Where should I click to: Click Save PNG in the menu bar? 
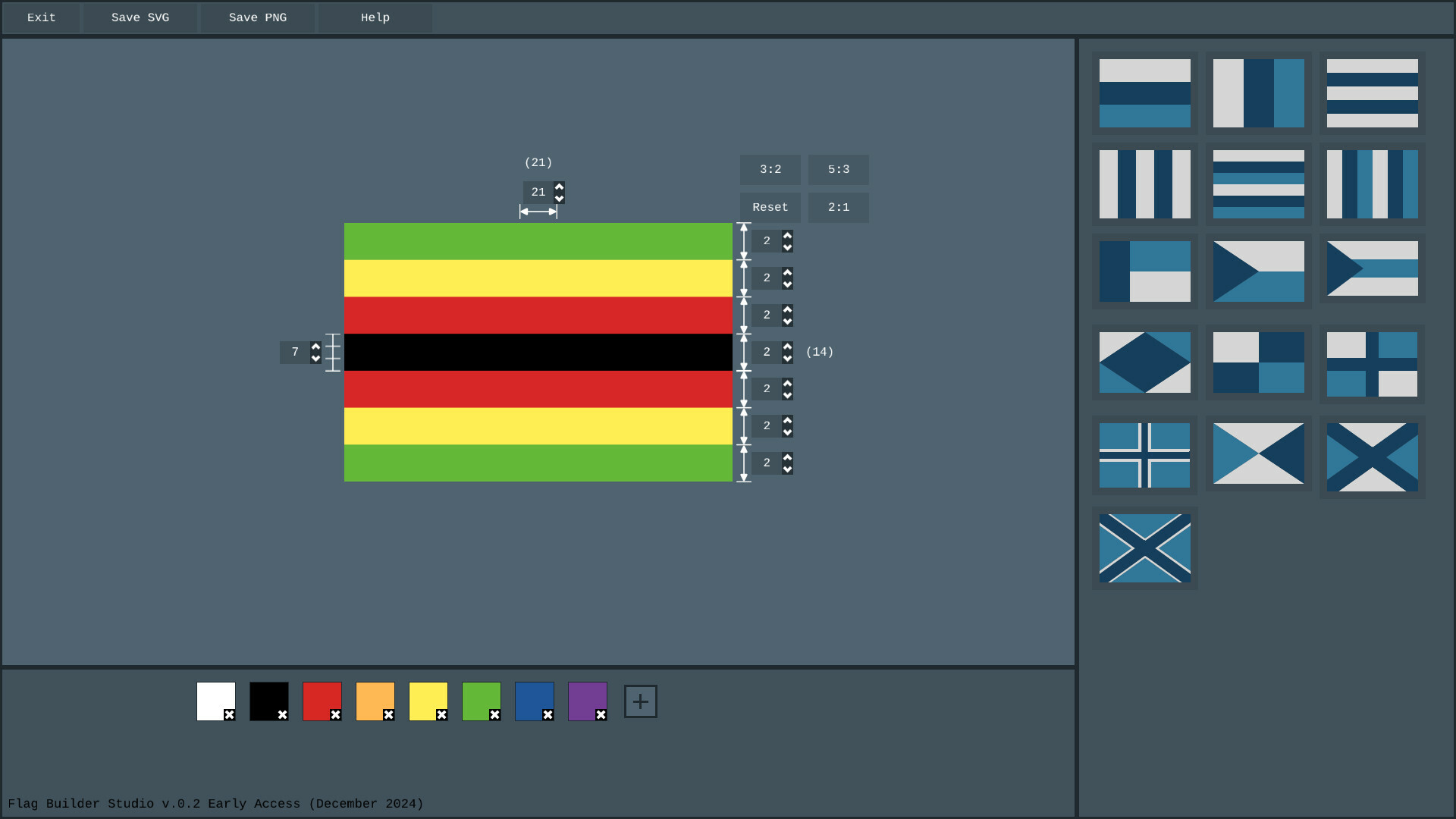coord(257,17)
